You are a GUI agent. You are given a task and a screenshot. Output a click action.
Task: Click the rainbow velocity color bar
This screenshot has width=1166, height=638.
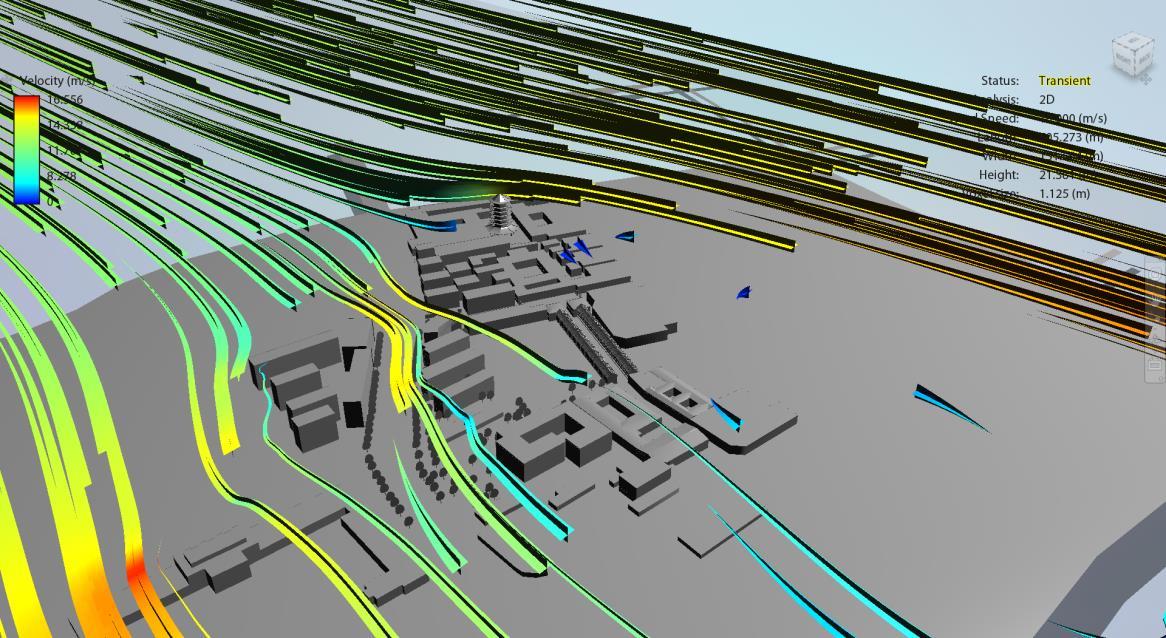click(26, 149)
